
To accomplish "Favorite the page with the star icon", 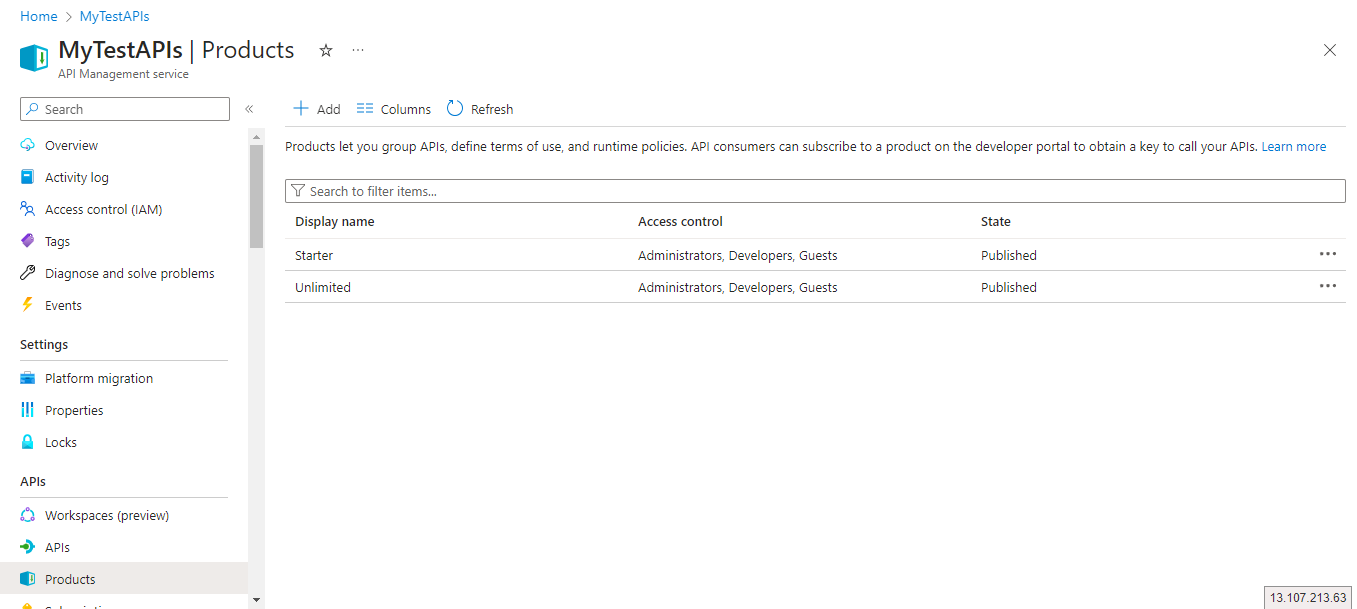I will 326,50.
